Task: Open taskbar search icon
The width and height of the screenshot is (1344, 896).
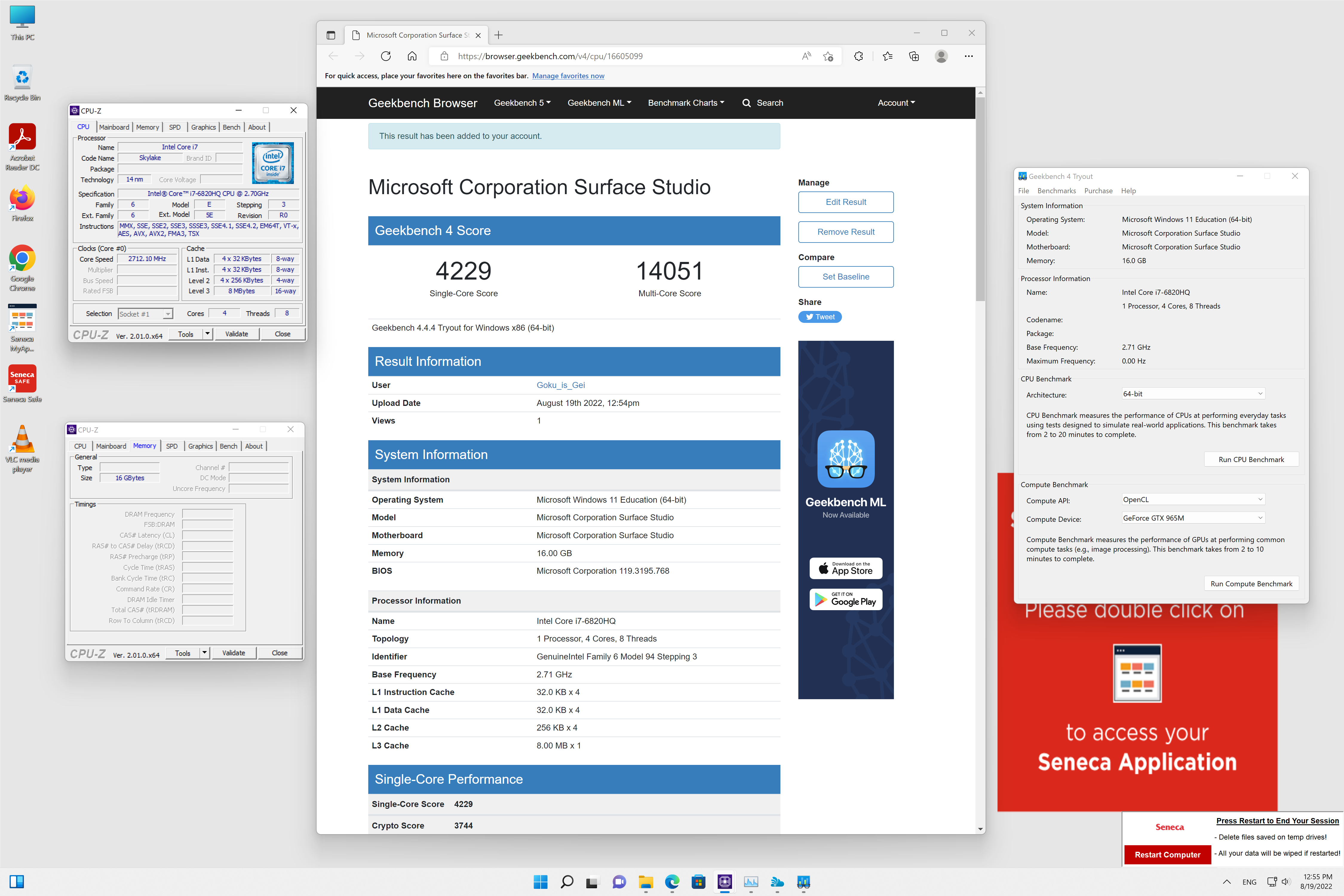Action: click(567, 882)
